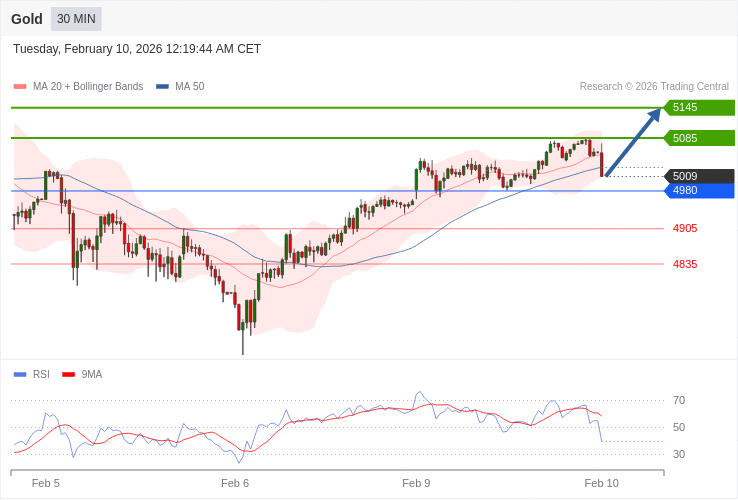Click the Feb 10 date marker

click(601, 483)
